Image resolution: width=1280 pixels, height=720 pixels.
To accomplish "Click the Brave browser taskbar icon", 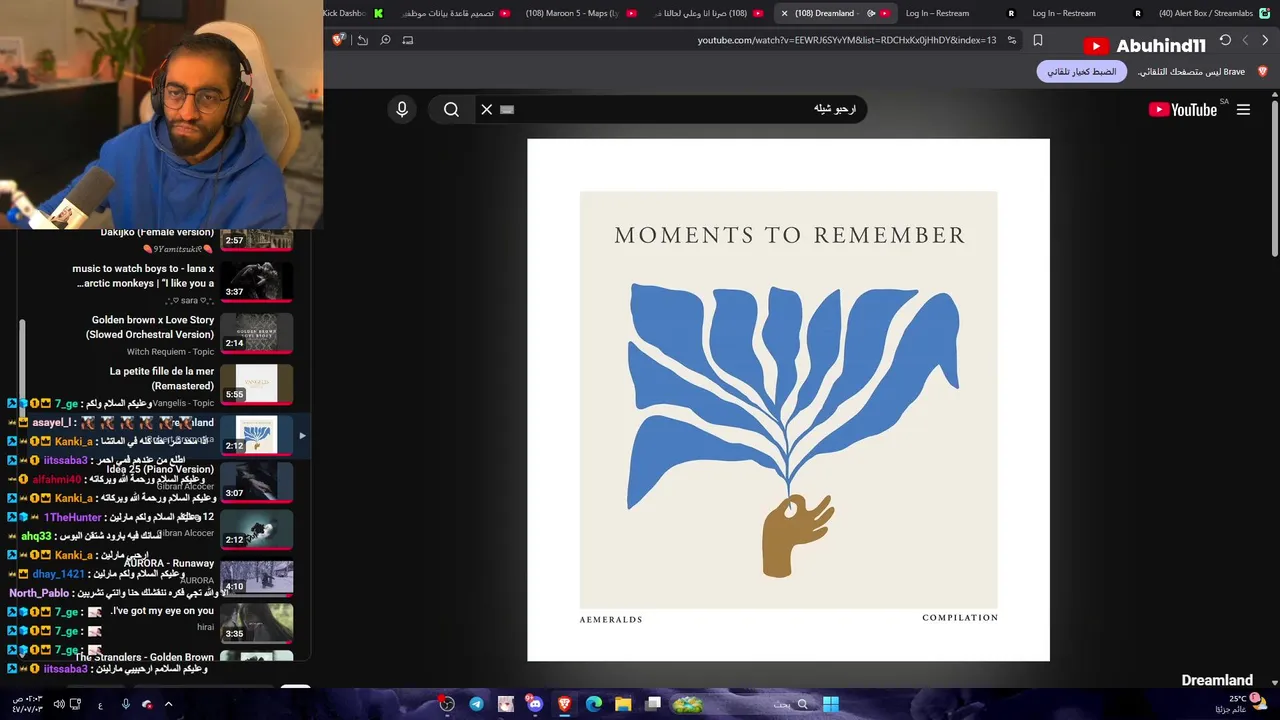I will (564, 704).
